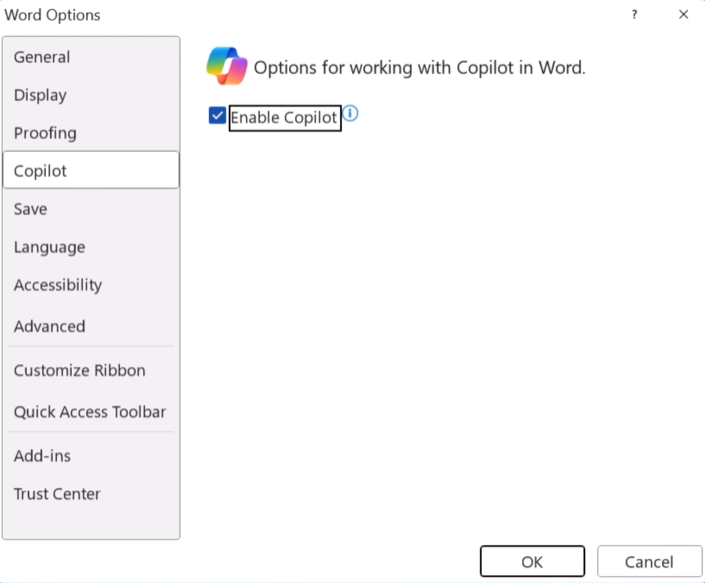705x583 pixels.
Task: Click the Copilot logo icon
Action: coord(226,66)
